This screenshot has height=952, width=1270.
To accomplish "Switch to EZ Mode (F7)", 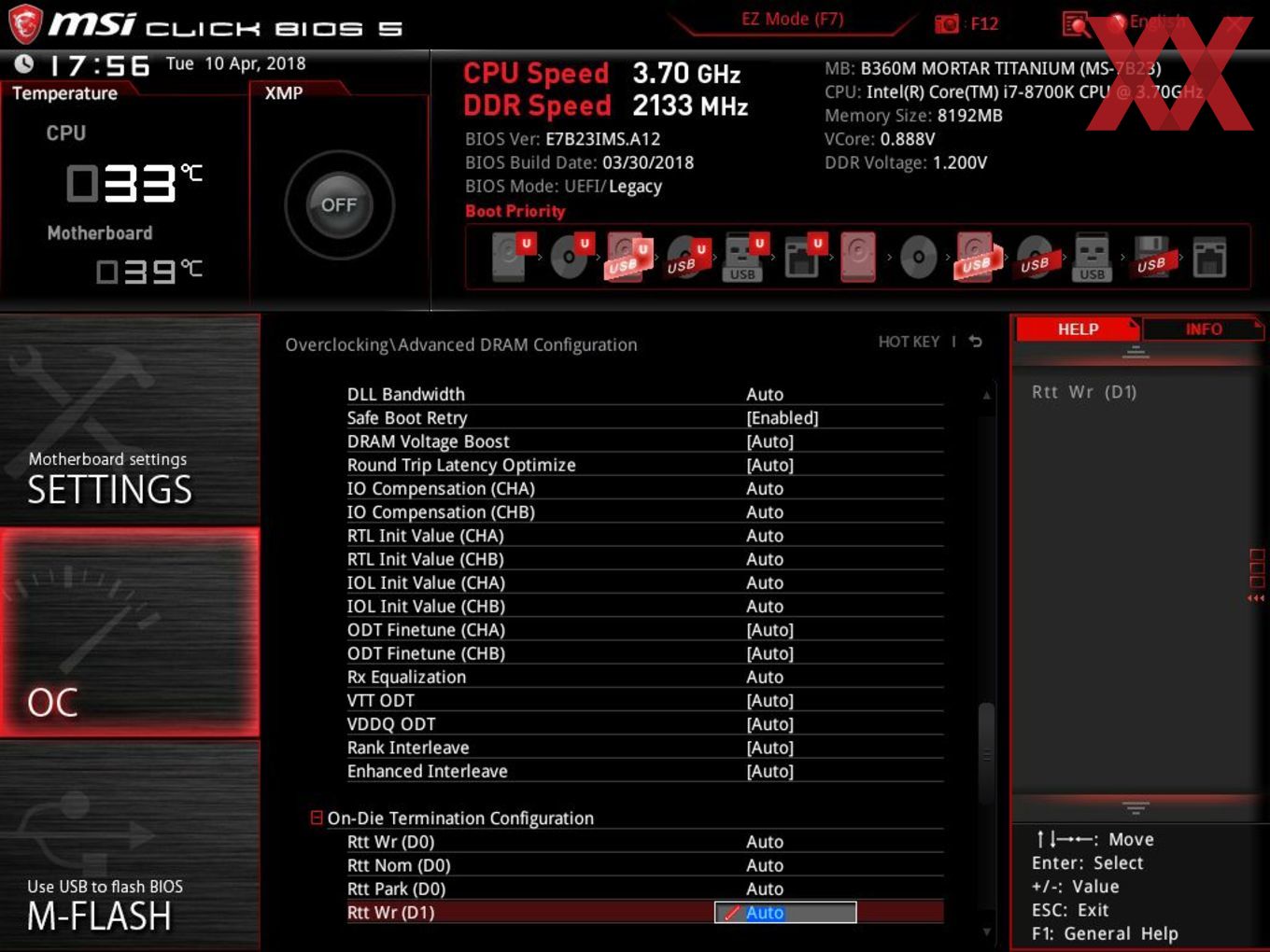I will 792,19.
